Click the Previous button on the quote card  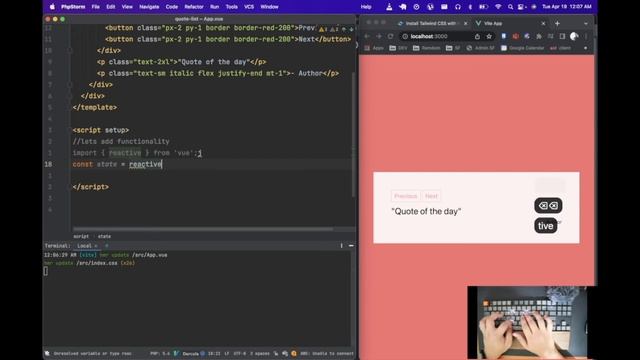tap(406, 196)
